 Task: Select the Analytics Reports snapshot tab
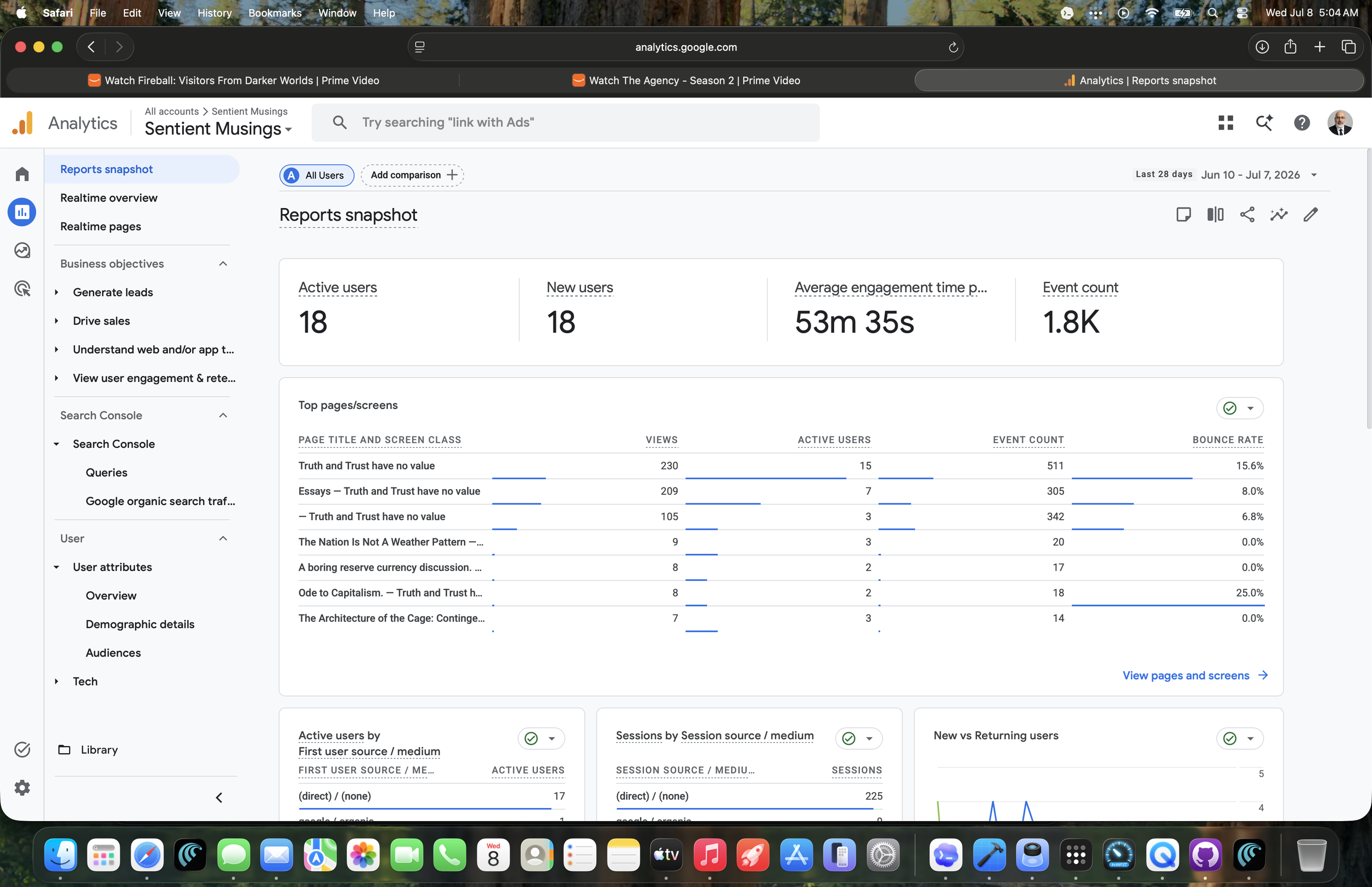point(1139,81)
